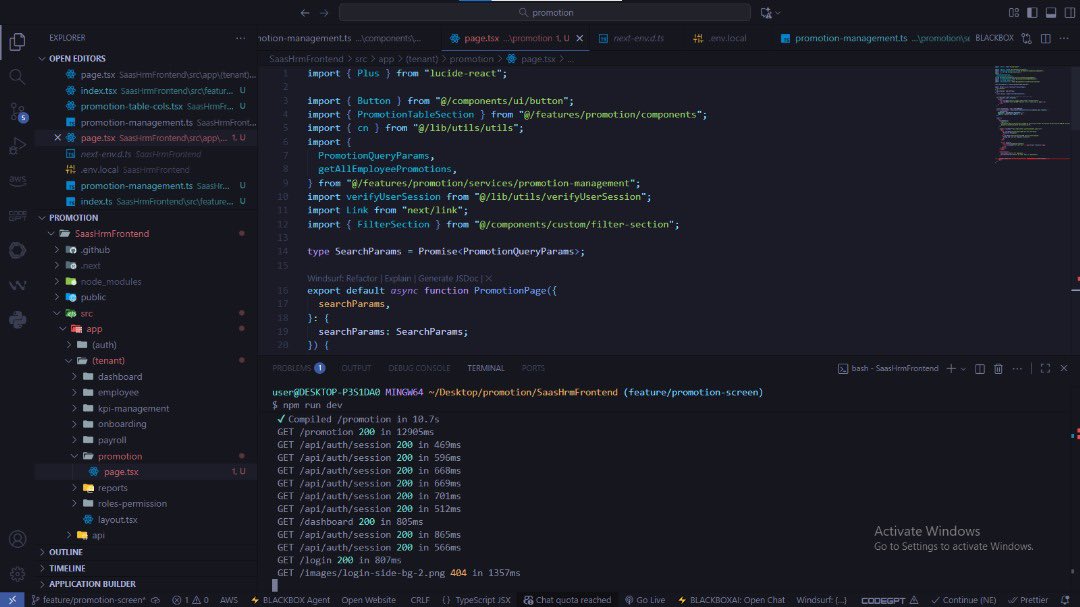Click the Prettier status bar item
The height and width of the screenshot is (607, 1080).
1028,600
